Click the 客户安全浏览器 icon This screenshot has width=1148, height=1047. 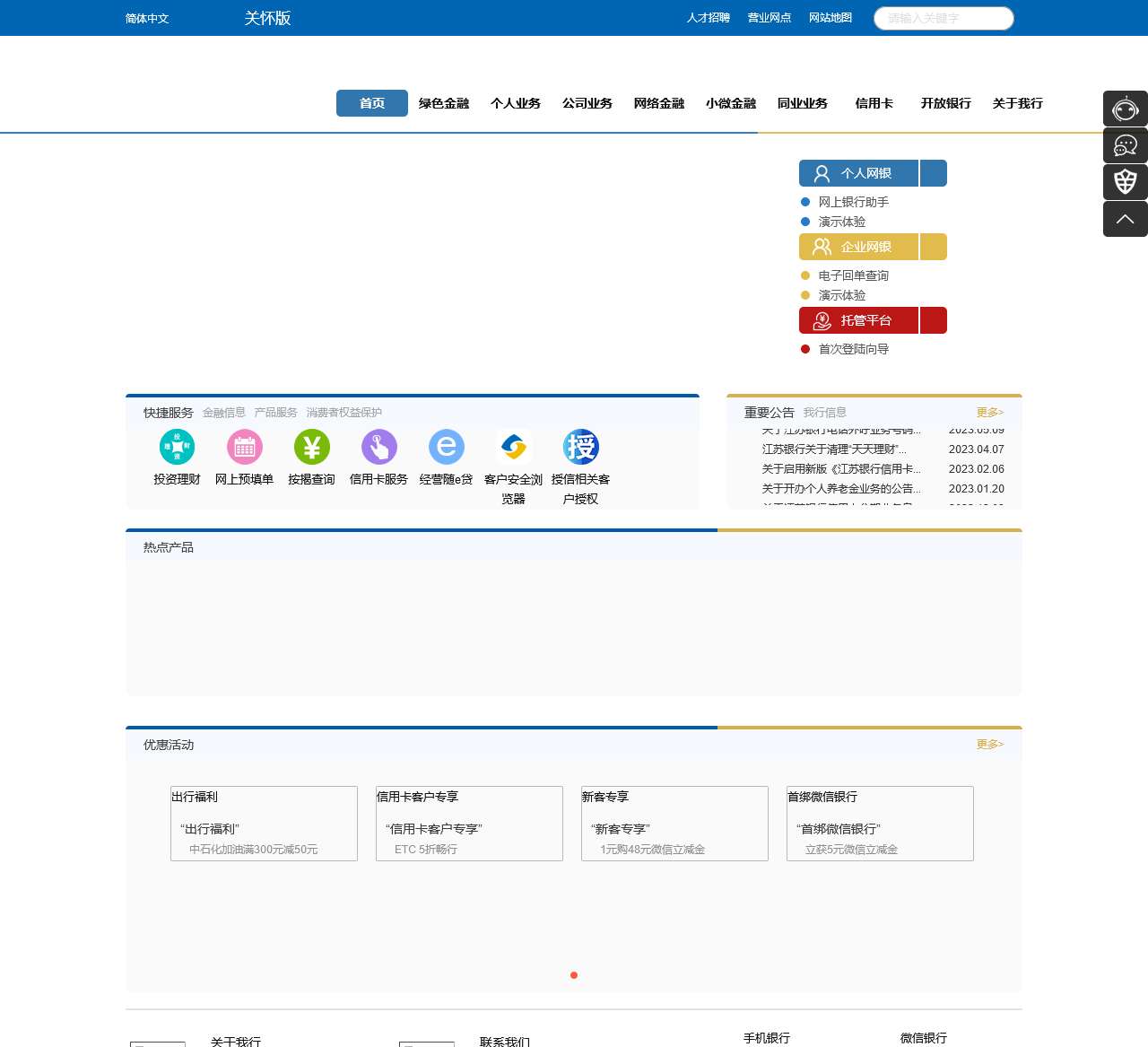click(513, 447)
